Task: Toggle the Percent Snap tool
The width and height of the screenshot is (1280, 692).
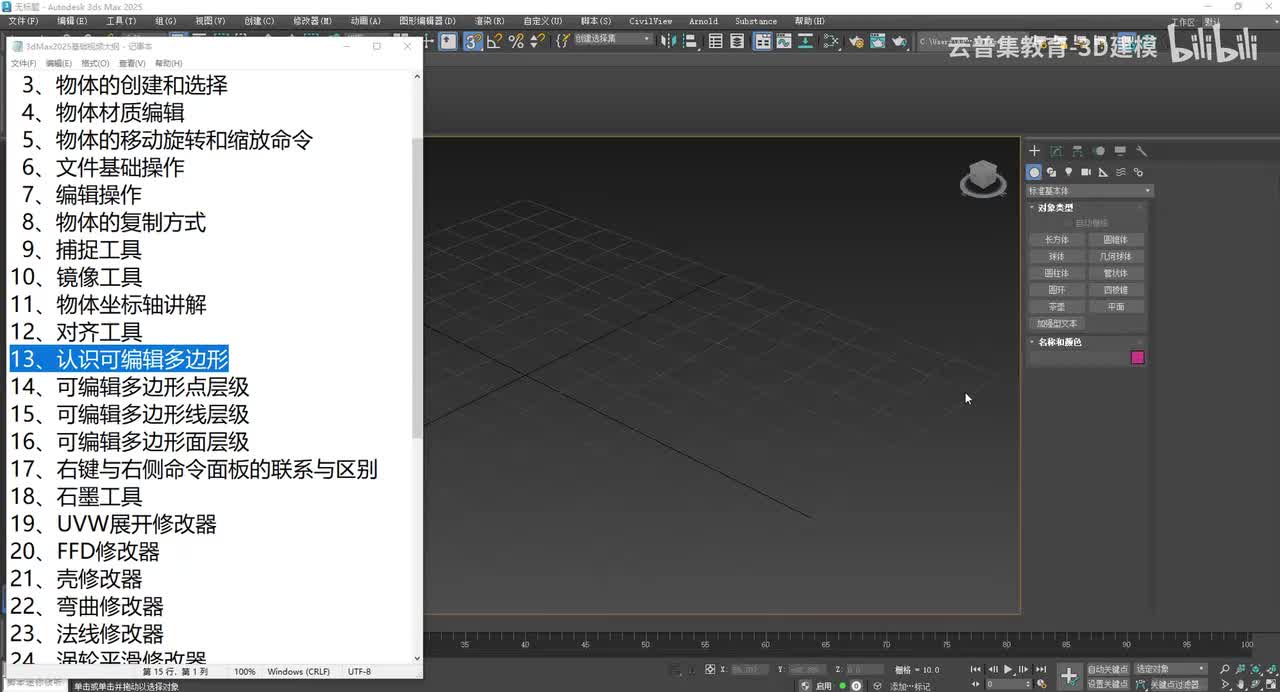Action: pyautogui.click(x=516, y=41)
